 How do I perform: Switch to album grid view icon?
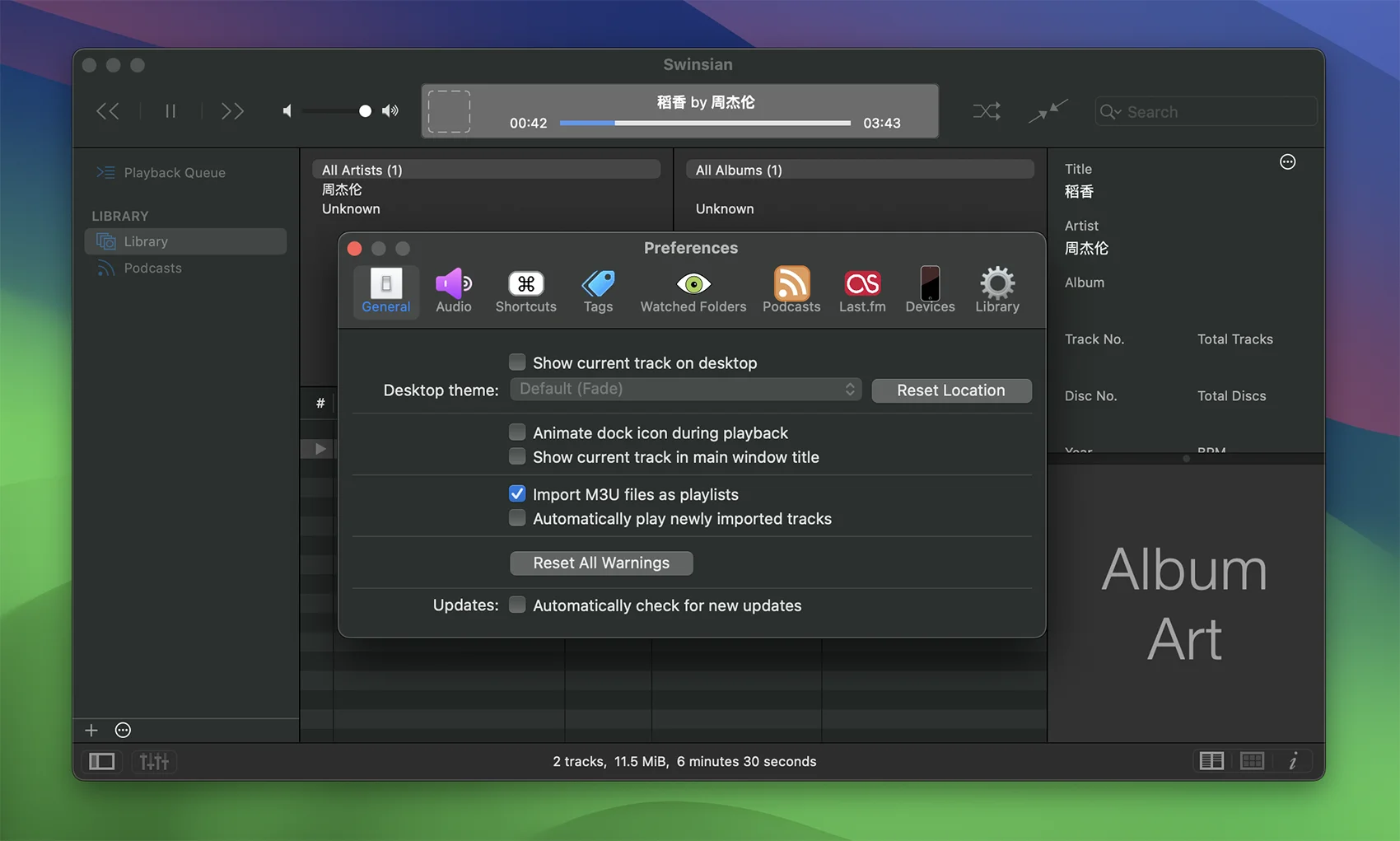click(x=1252, y=761)
